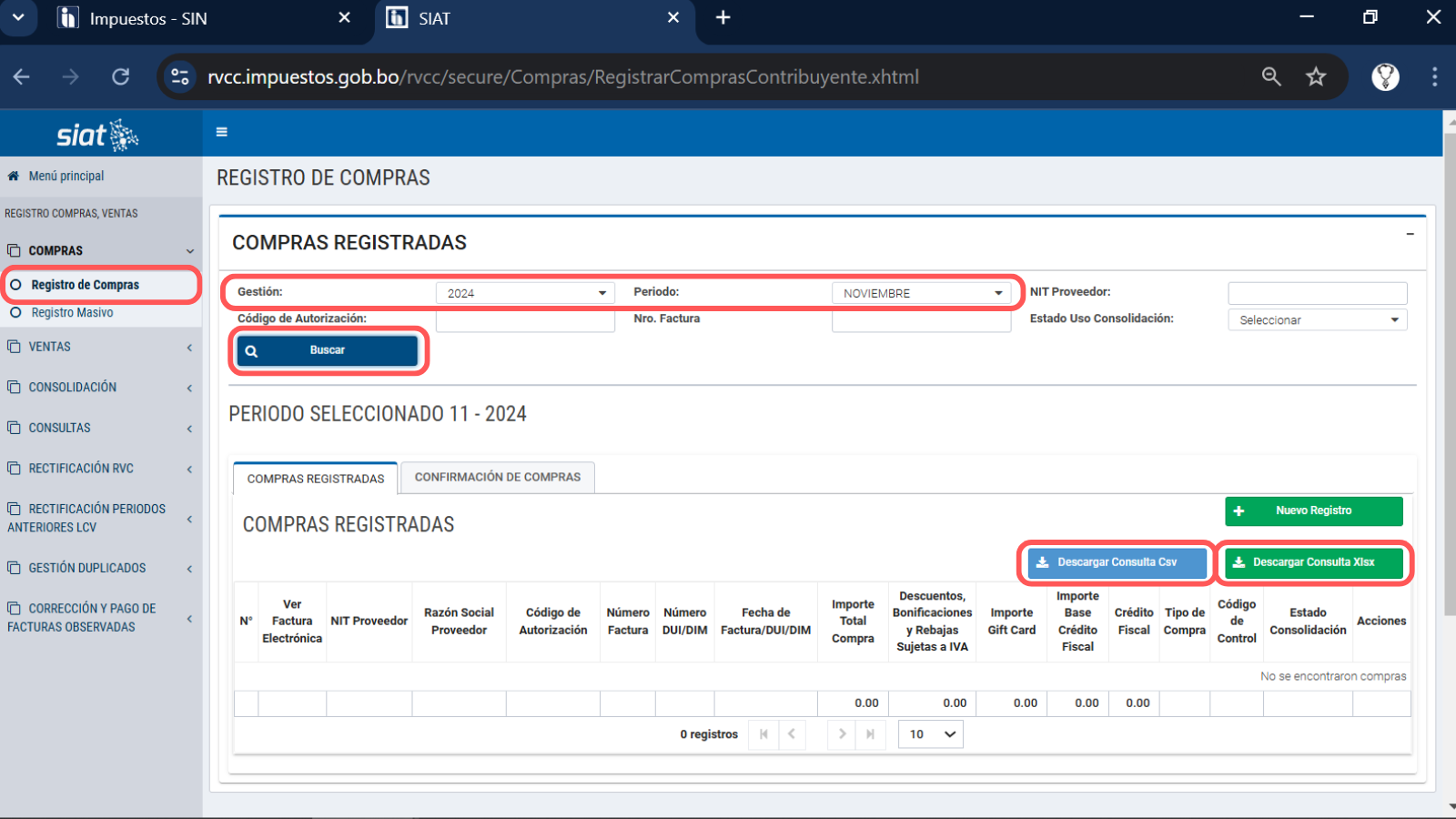Go to last page of results

pos(870,734)
